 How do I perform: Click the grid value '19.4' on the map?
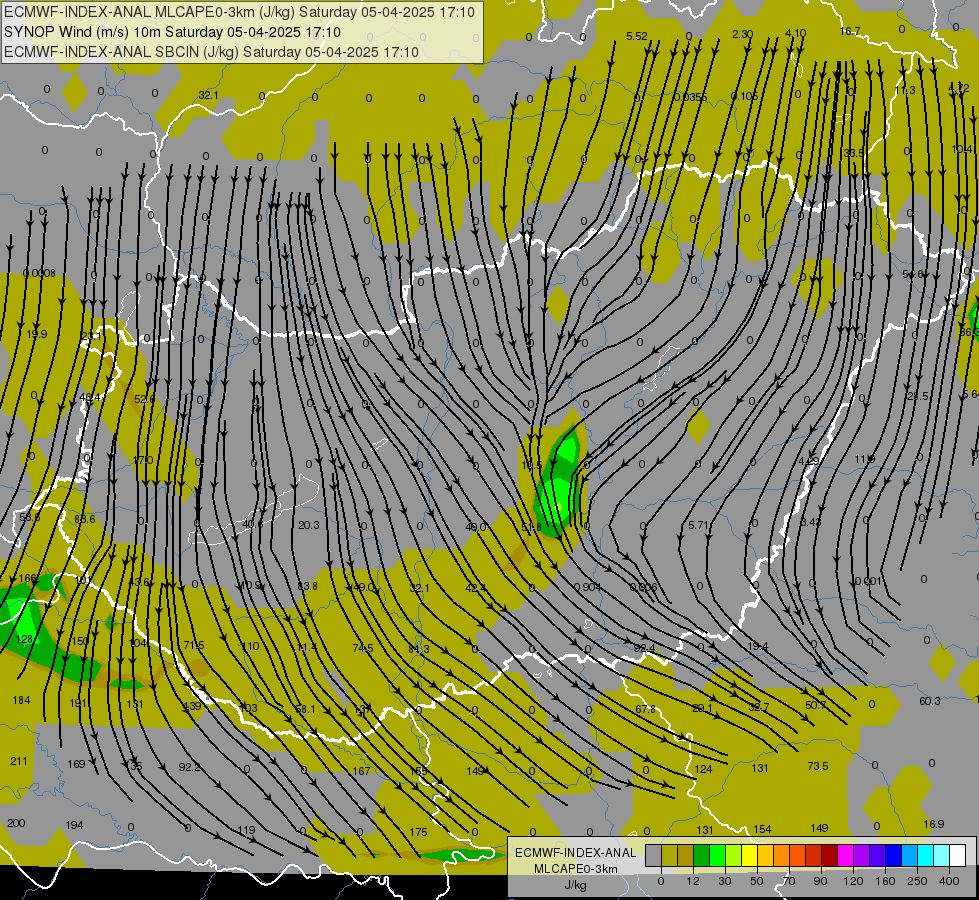pyautogui.click(x=757, y=646)
